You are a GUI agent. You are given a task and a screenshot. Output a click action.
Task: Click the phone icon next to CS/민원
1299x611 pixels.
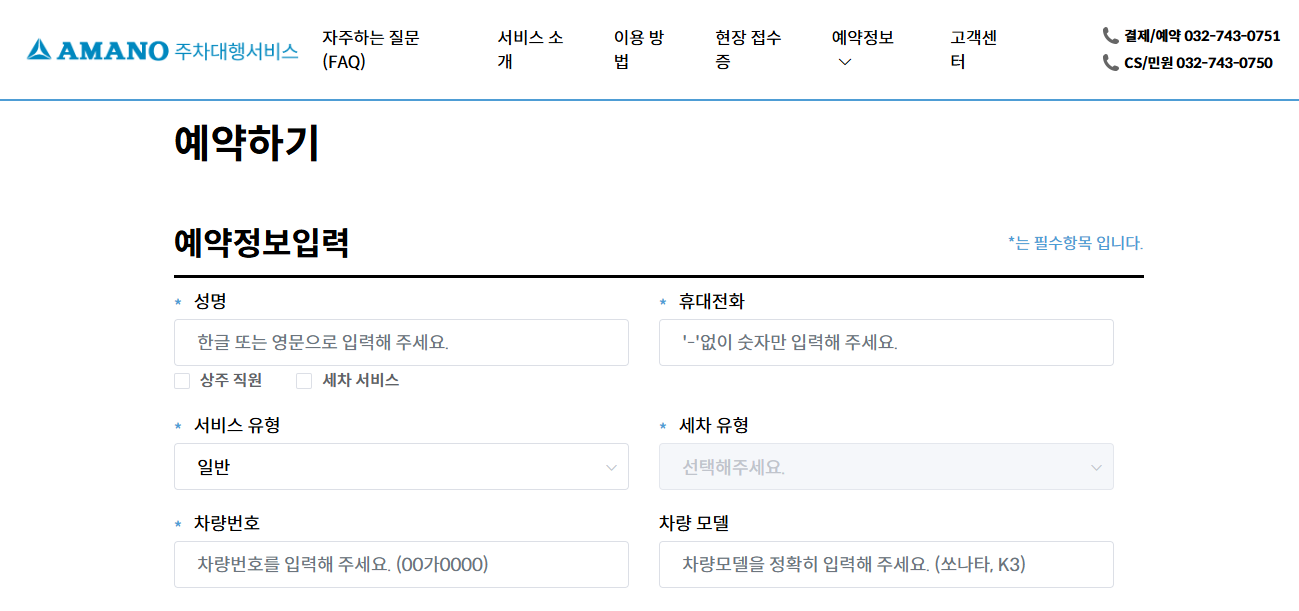point(1110,62)
